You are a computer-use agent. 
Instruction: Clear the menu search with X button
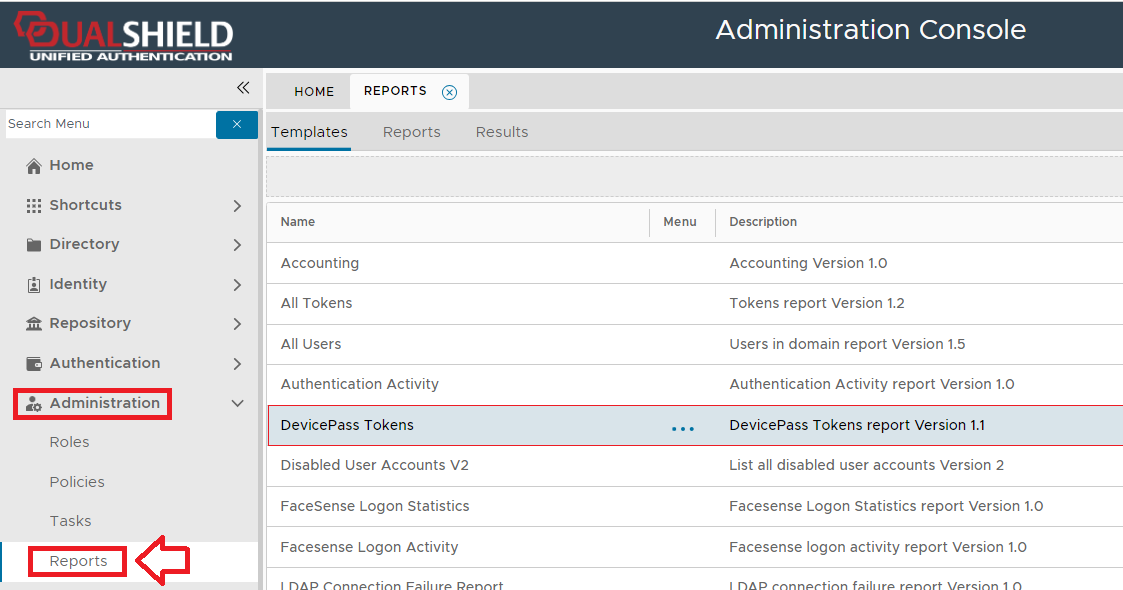(237, 124)
